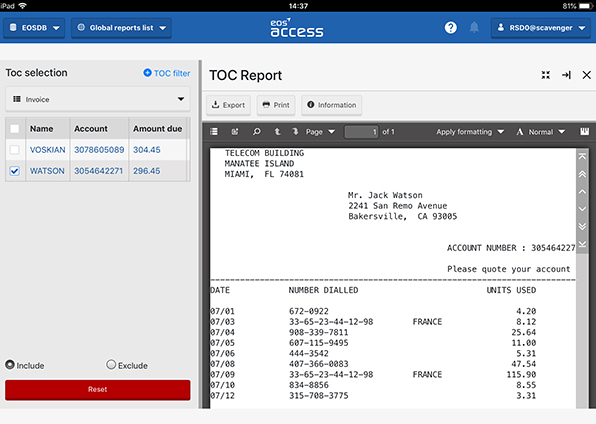Collapse panel with arrow-to-bar icon
This screenshot has height=424, width=596.
click(x=566, y=75)
